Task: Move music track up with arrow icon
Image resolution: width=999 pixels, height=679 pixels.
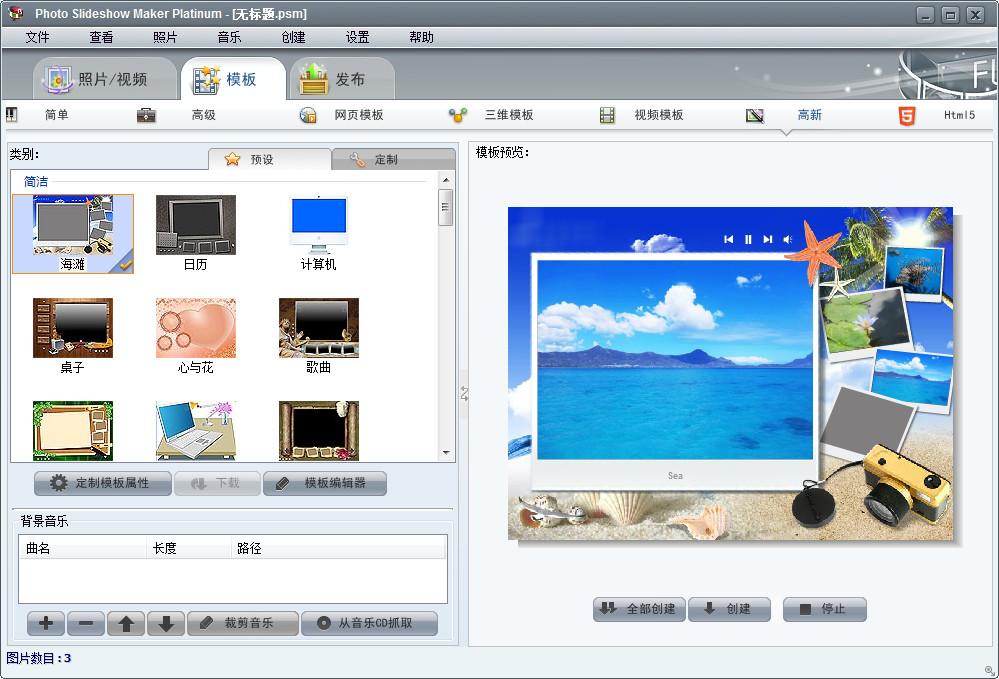Action: (125, 623)
